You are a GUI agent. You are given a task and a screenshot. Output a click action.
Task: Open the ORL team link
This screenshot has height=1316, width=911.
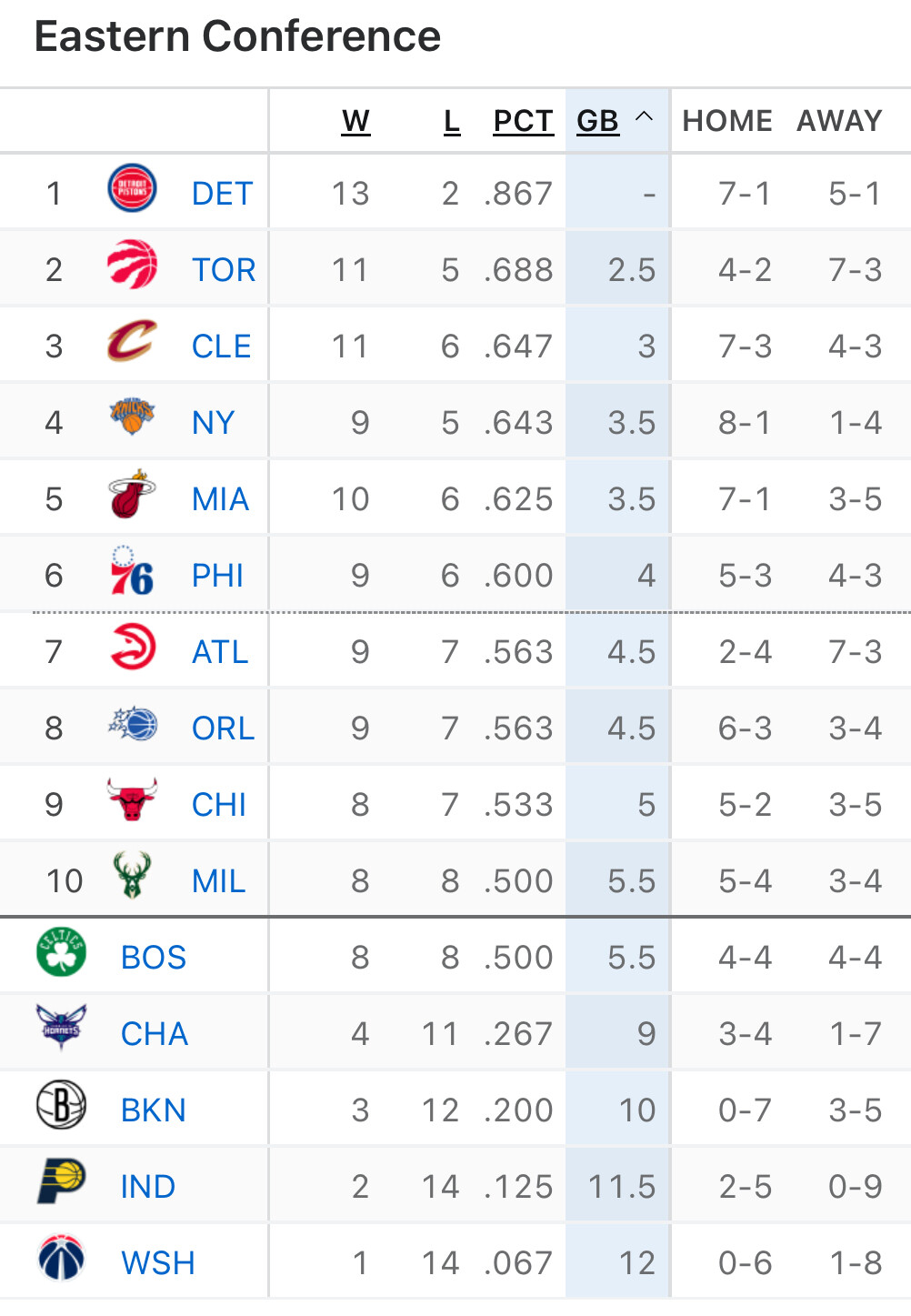coord(223,728)
